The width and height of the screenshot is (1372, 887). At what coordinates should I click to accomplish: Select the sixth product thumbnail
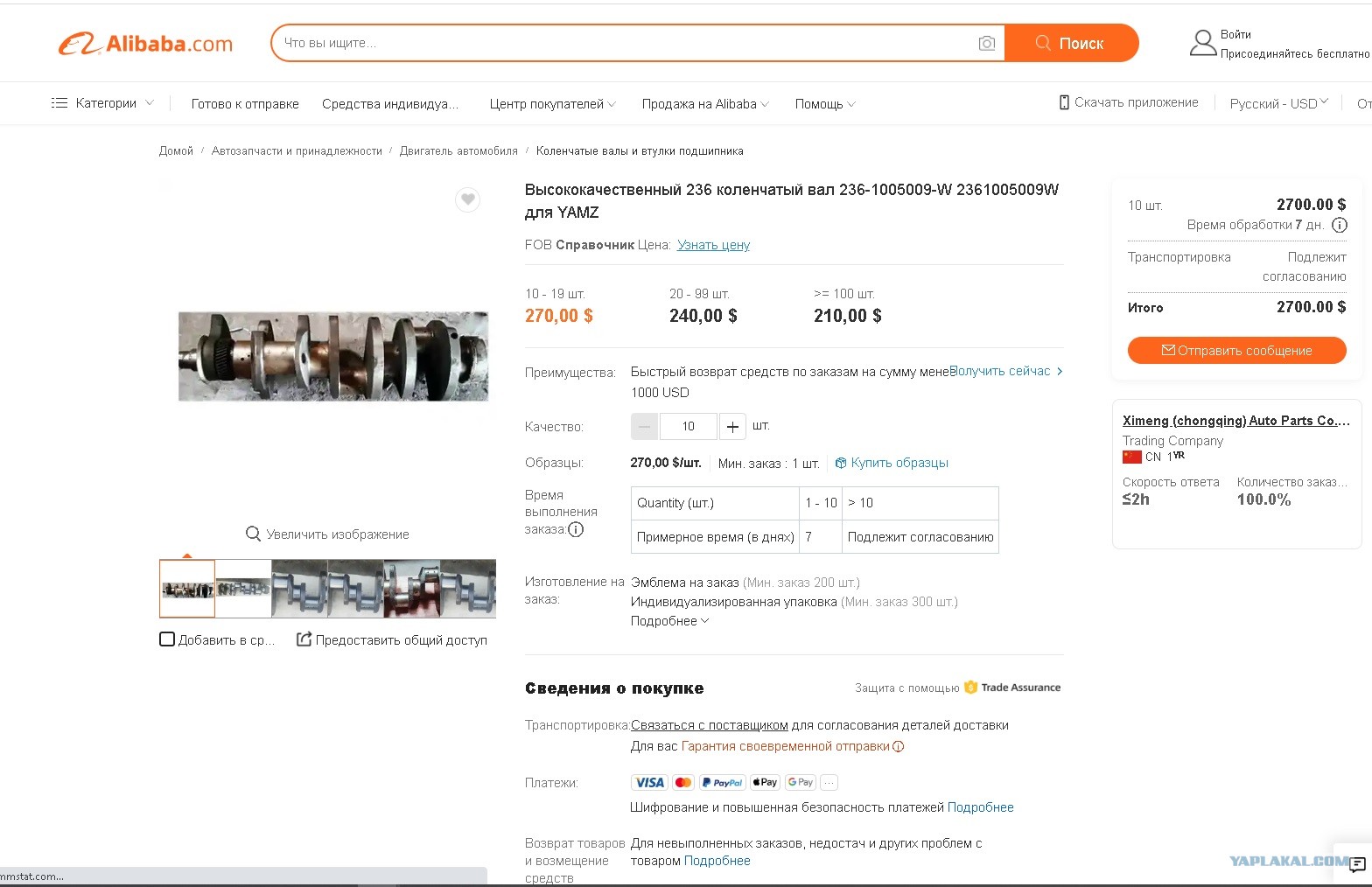pyautogui.click(x=467, y=589)
